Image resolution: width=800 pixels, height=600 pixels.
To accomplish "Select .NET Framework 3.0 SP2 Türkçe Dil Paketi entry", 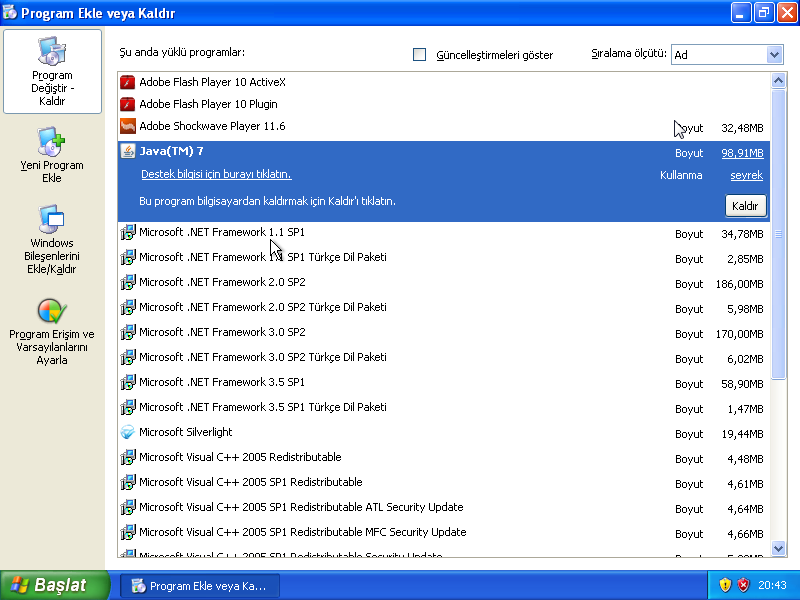I will (444, 358).
